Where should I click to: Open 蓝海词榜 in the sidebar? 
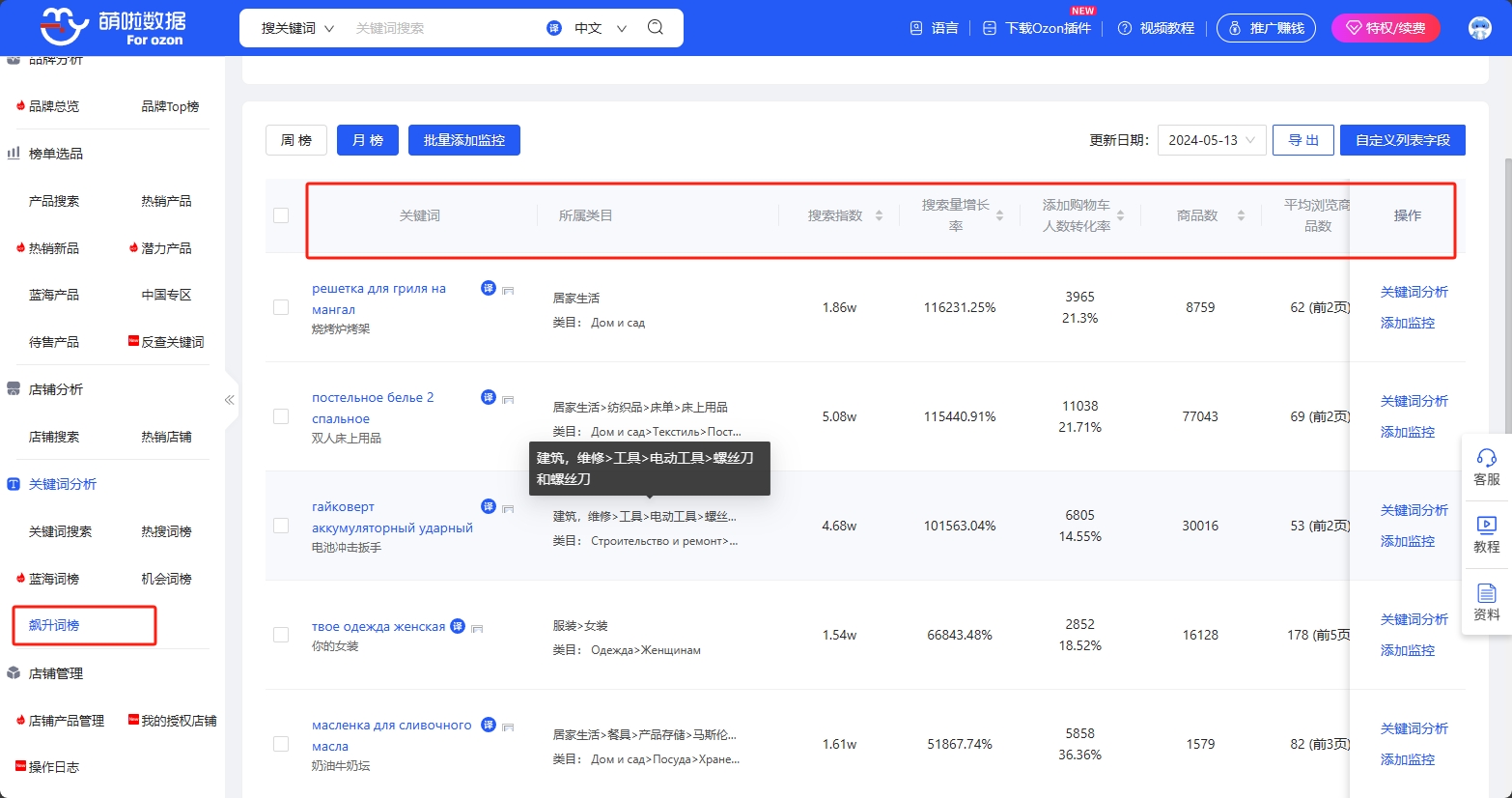[x=54, y=579]
